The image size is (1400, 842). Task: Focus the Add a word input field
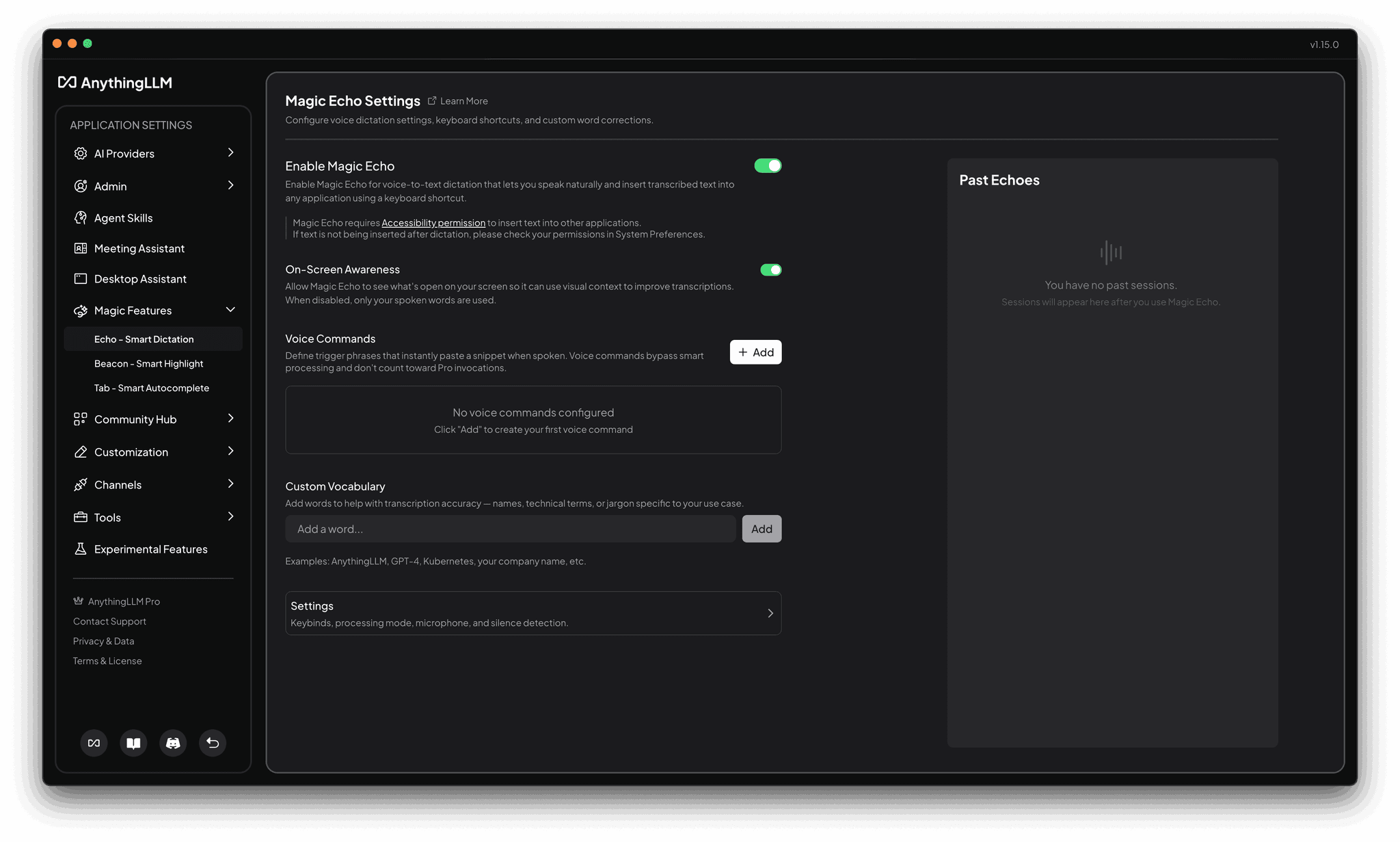tap(511, 529)
